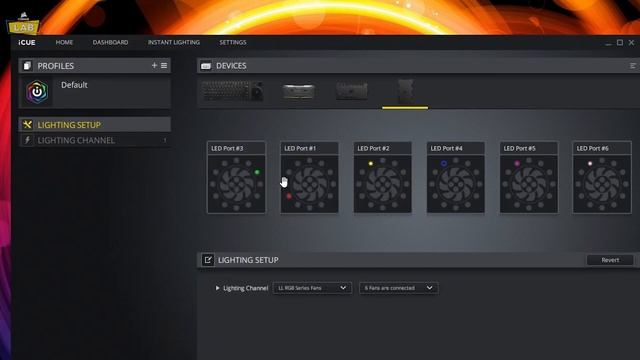Viewport: 640px width, 360px height.
Task: Click the Default profile name
Action: (x=74, y=85)
